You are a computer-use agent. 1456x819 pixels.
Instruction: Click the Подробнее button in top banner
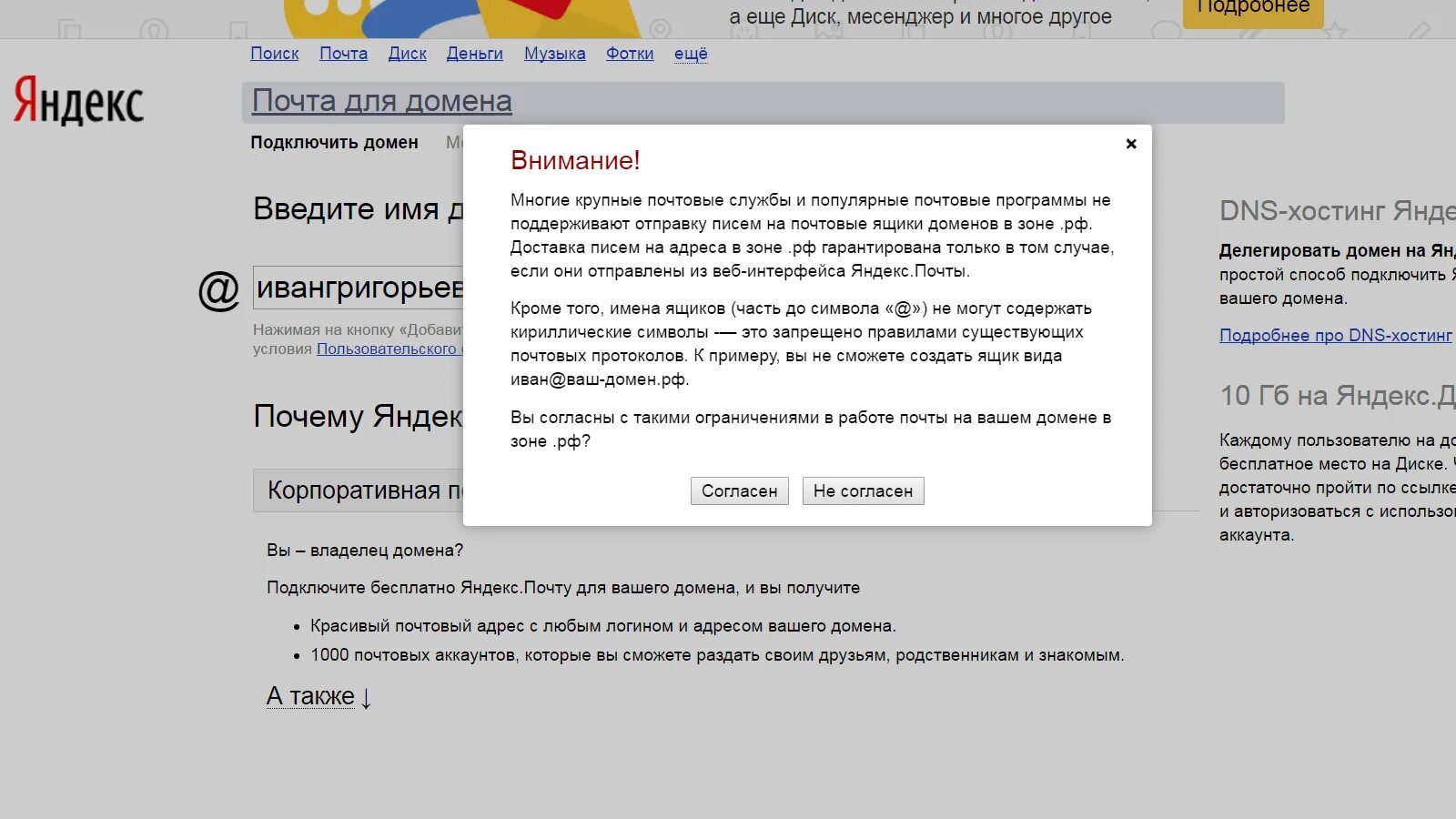coord(1253,9)
